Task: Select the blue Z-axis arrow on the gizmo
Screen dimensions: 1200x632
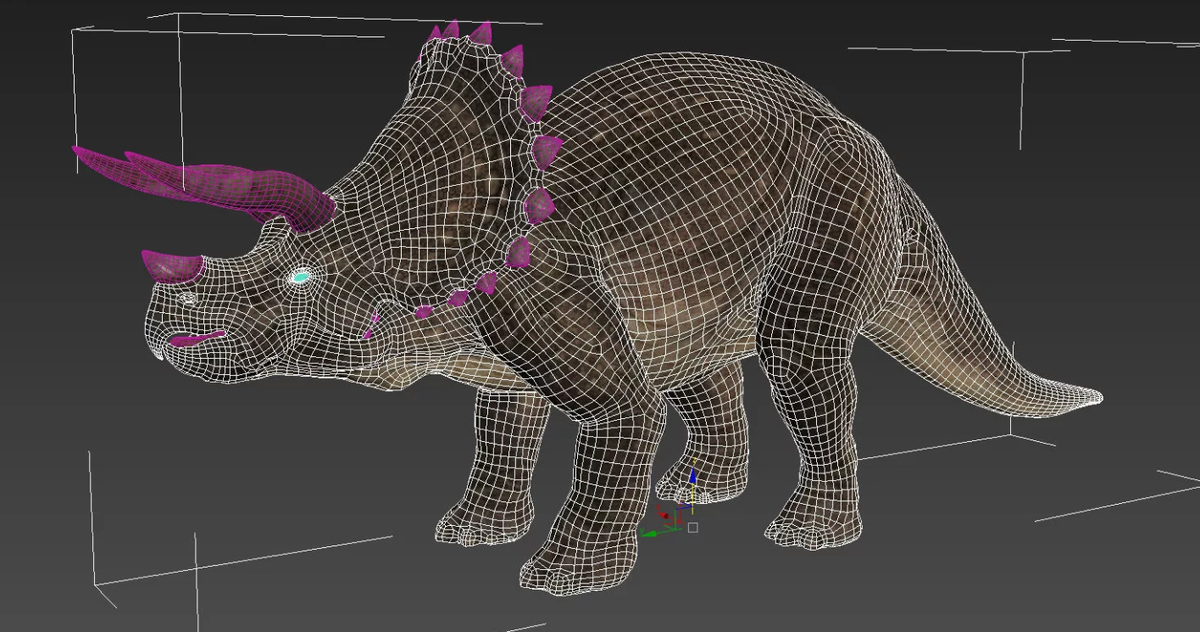Action: [693, 476]
